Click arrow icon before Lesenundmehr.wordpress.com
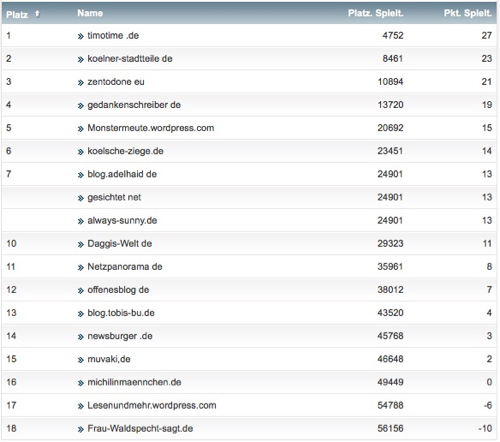 tap(81, 406)
